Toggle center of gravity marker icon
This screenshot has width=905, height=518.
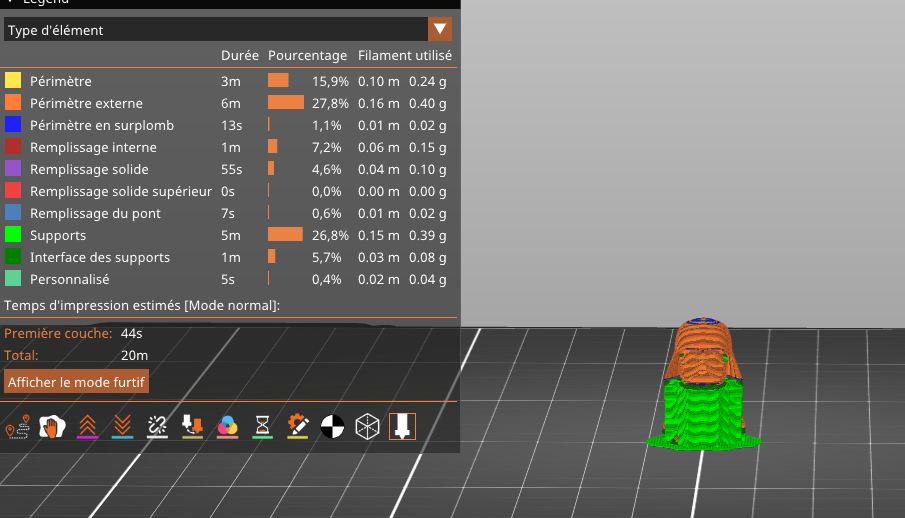coord(332,427)
